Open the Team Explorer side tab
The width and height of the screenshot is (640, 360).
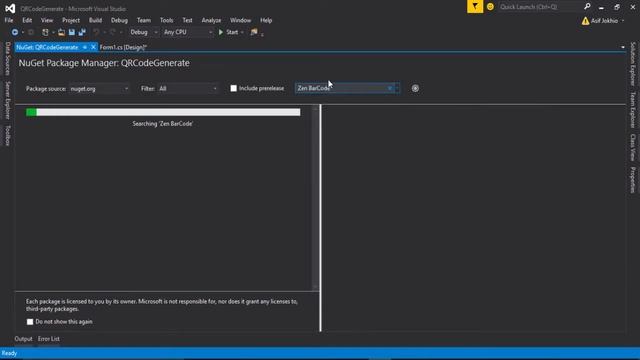click(633, 110)
